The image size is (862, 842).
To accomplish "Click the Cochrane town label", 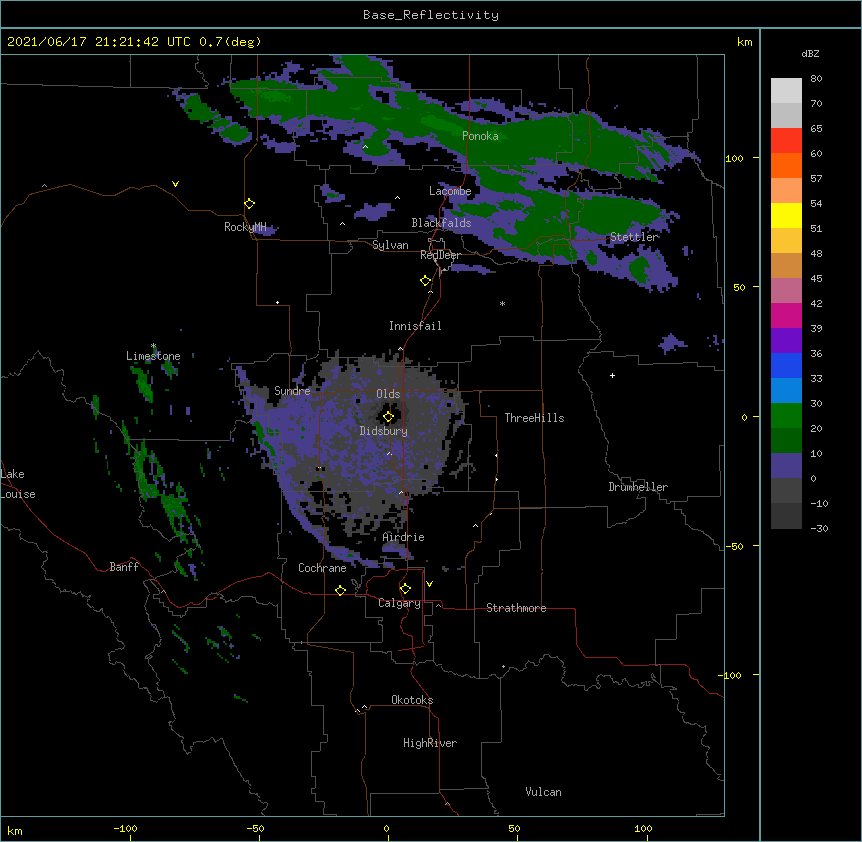I will point(322,568).
